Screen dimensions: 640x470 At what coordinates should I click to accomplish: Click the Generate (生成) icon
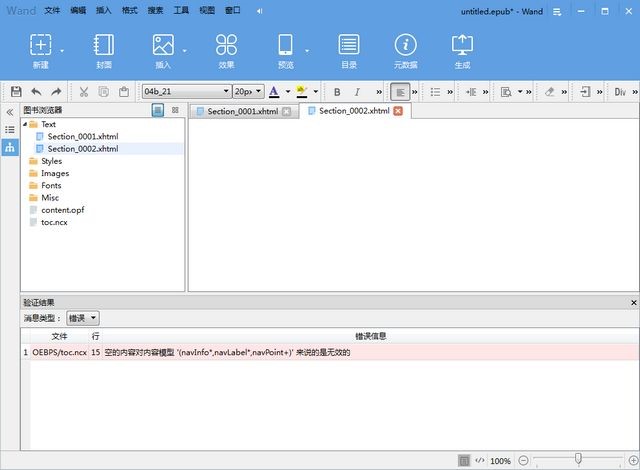[x=462, y=45]
